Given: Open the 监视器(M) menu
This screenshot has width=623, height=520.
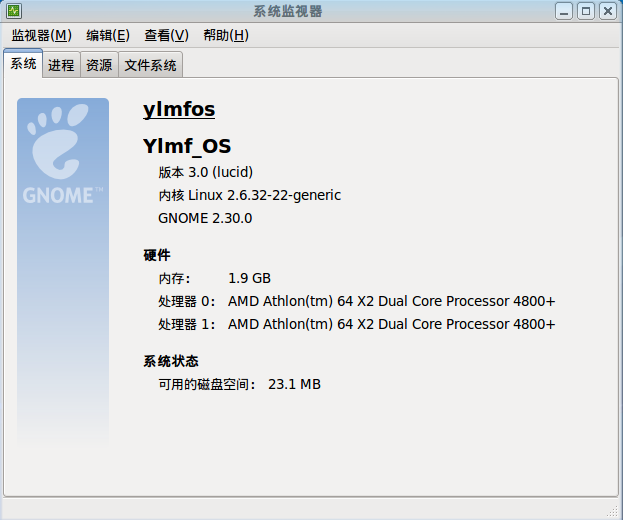Looking at the screenshot, I should [41, 35].
